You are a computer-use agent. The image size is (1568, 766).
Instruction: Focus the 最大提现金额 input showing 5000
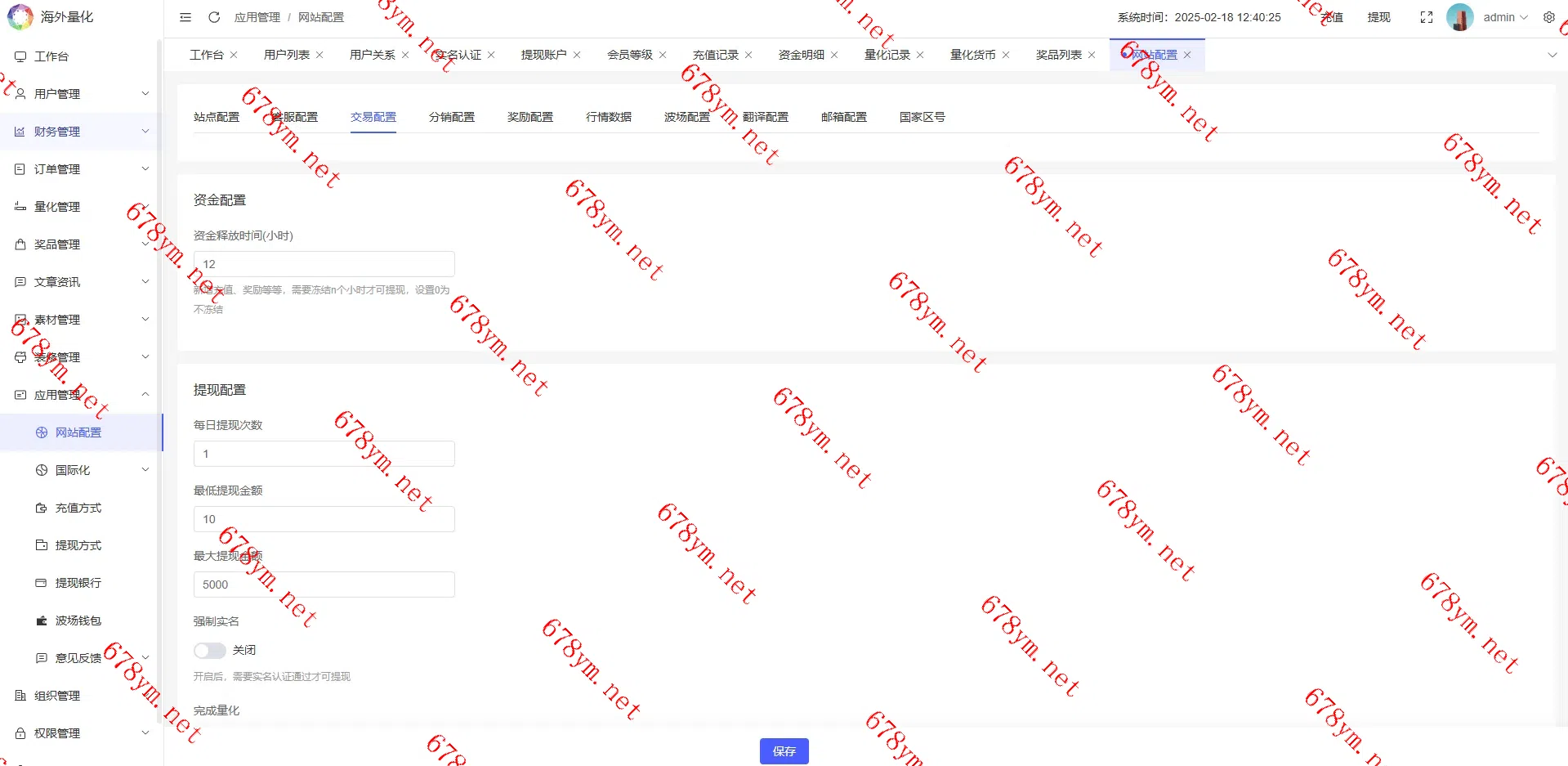pos(324,585)
